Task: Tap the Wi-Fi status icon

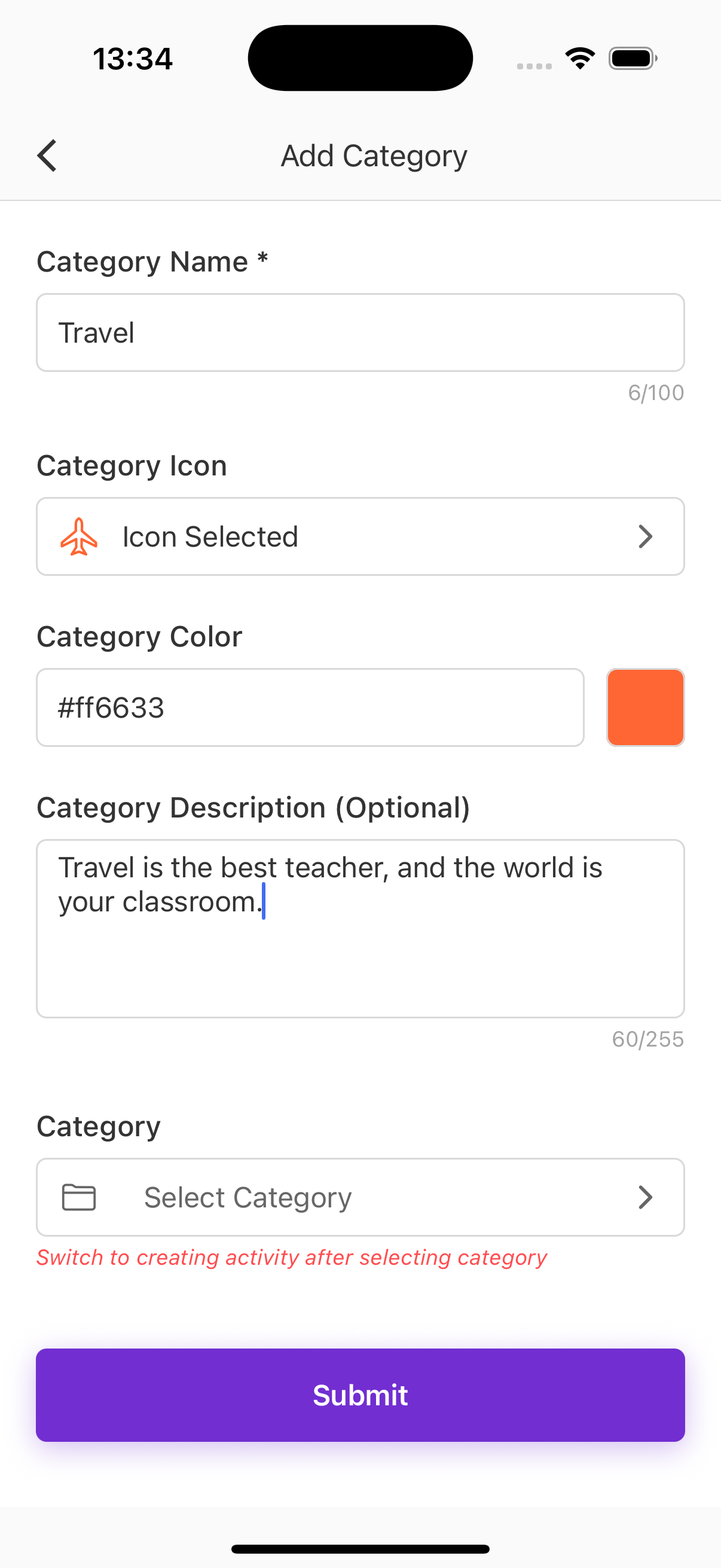Action: (x=580, y=59)
